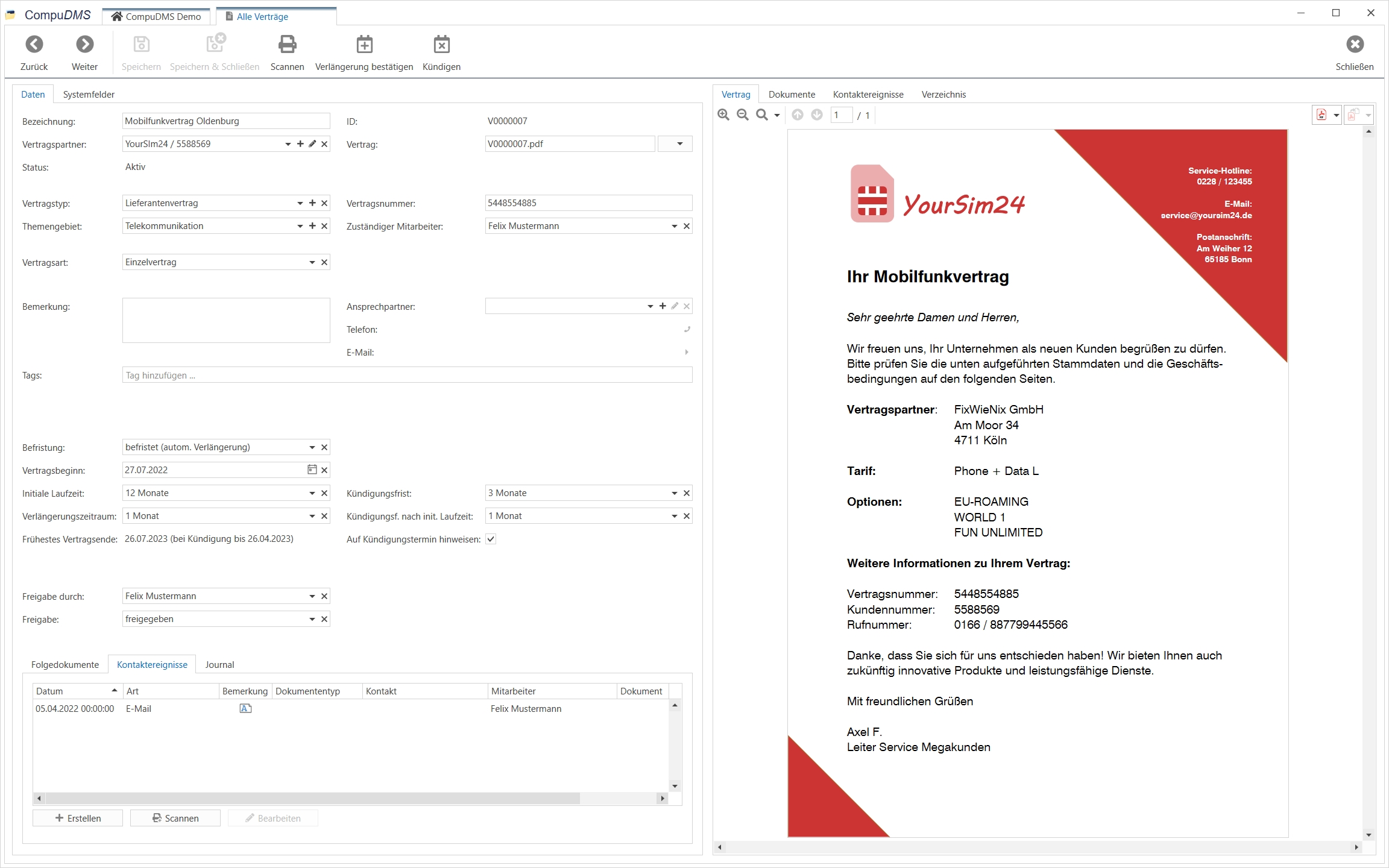Open the Dokumente tab in preview pane
The height and width of the screenshot is (868, 1389).
[792, 95]
